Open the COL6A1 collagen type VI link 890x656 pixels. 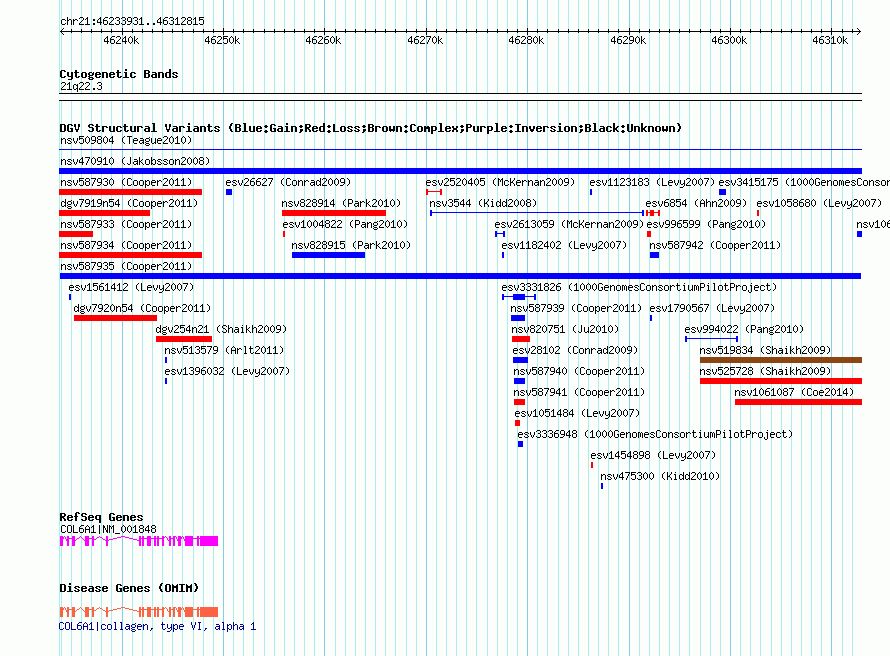(157, 626)
